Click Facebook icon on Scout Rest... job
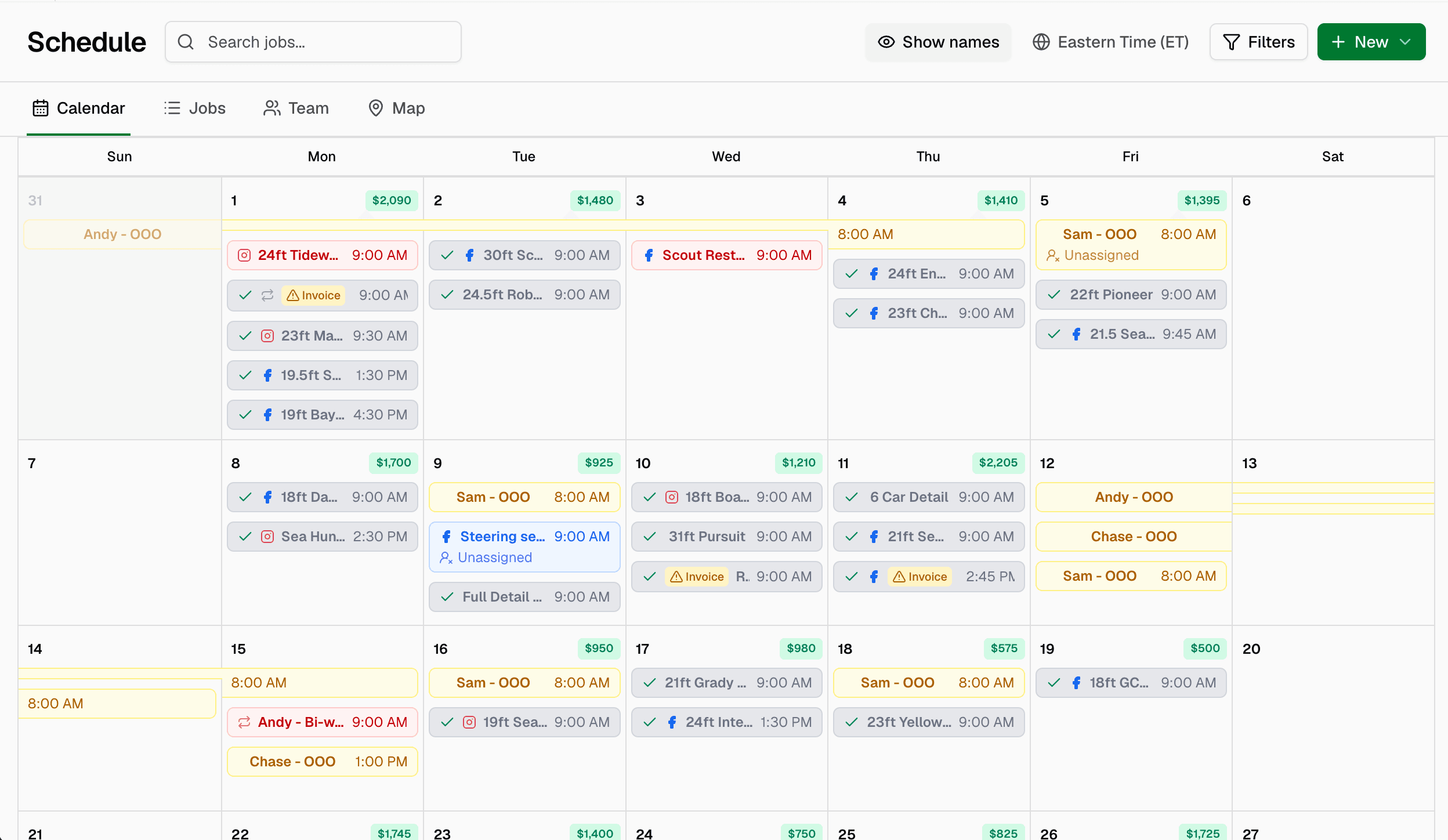The width and height of the screenshot is (1448, 840). (x=649, y=255)
